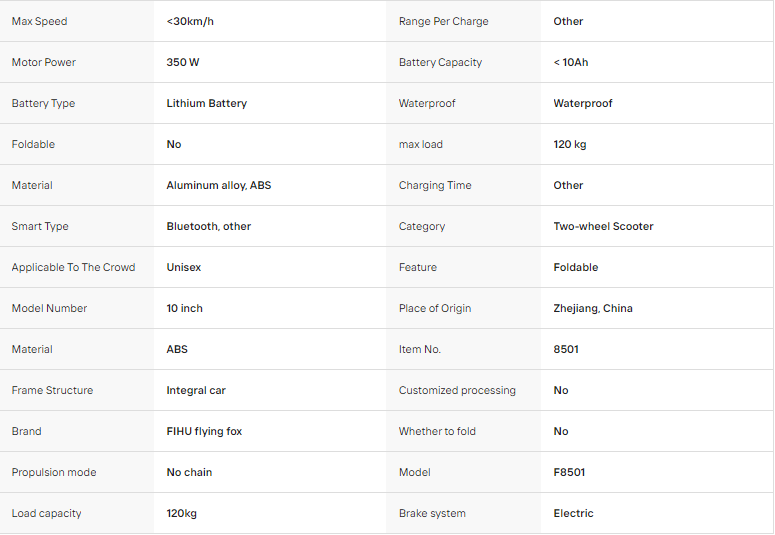The width and height of the screenshot is (775, 535).
Task: Click the Brake system label
Action: (x=432, y=513)
